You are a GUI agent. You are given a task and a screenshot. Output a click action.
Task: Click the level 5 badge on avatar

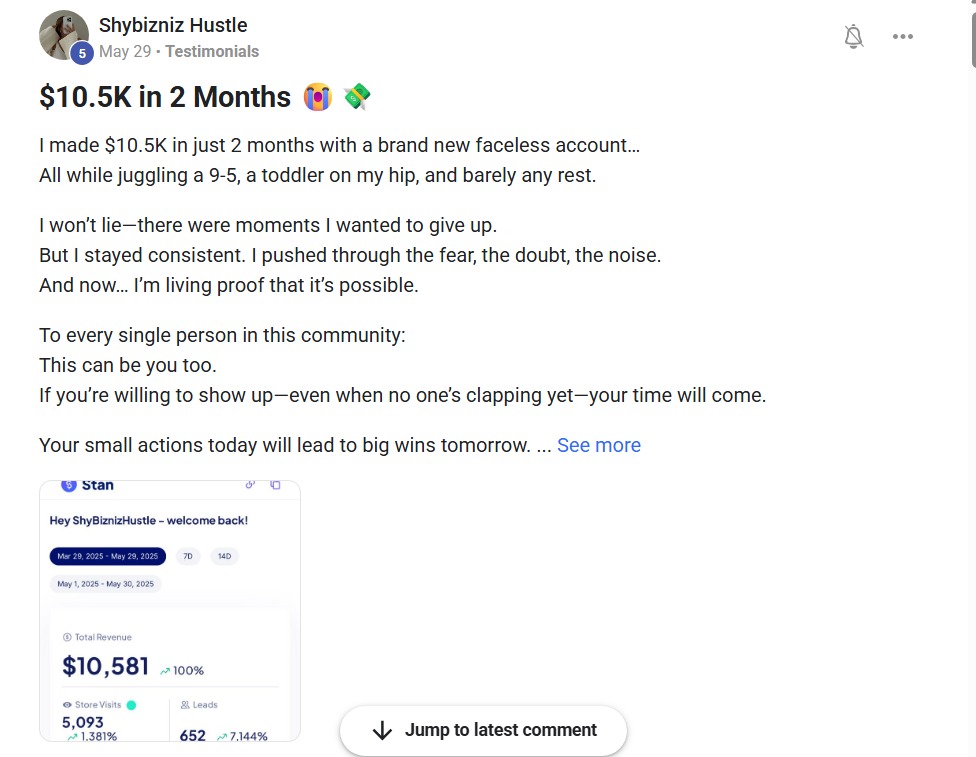[82, 53]
